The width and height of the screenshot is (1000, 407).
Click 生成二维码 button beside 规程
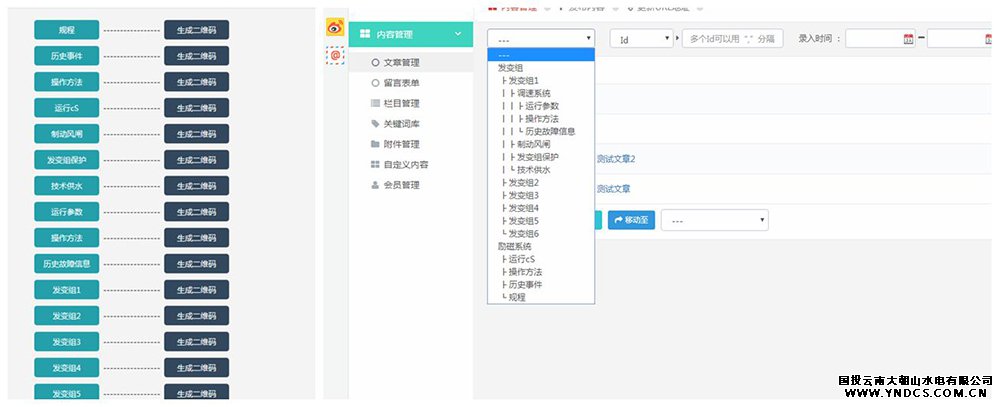[196, 30]
